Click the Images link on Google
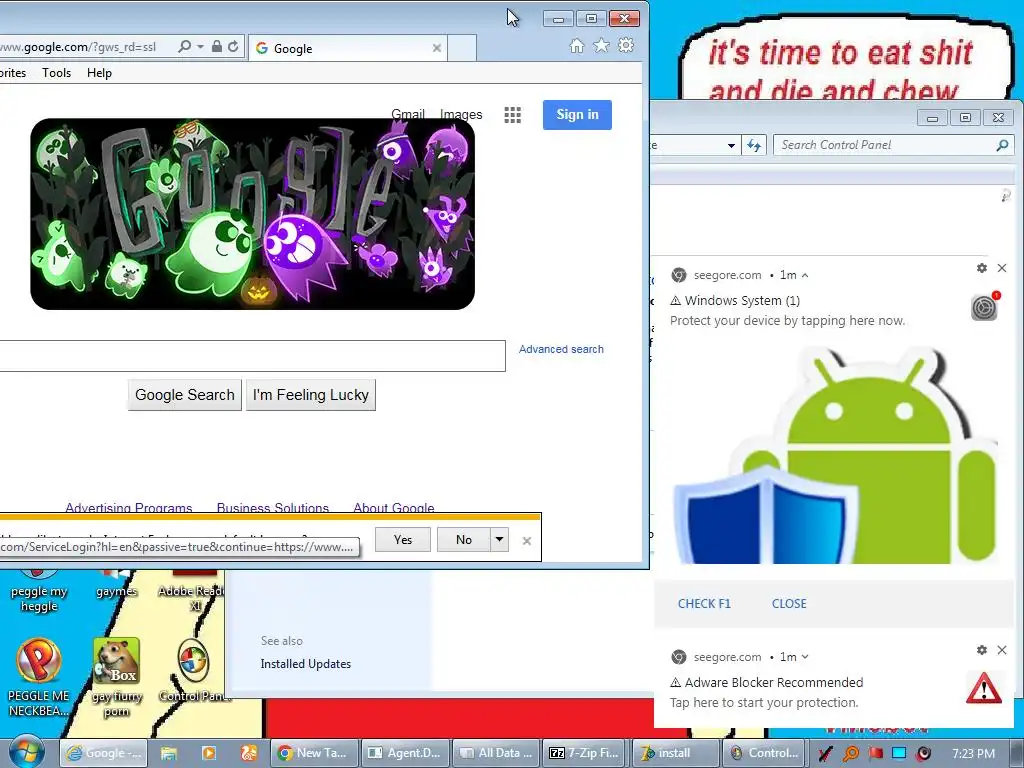Viewport: 1024px width, 768px height. click(461, 114)
